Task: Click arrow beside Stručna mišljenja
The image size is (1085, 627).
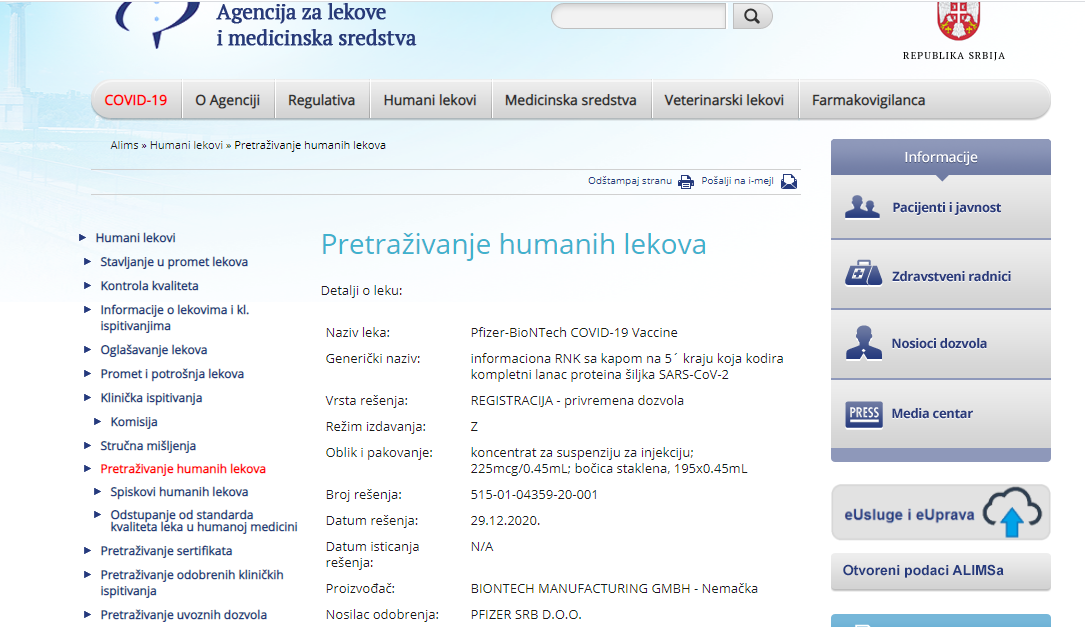Action: click(87, 446)
